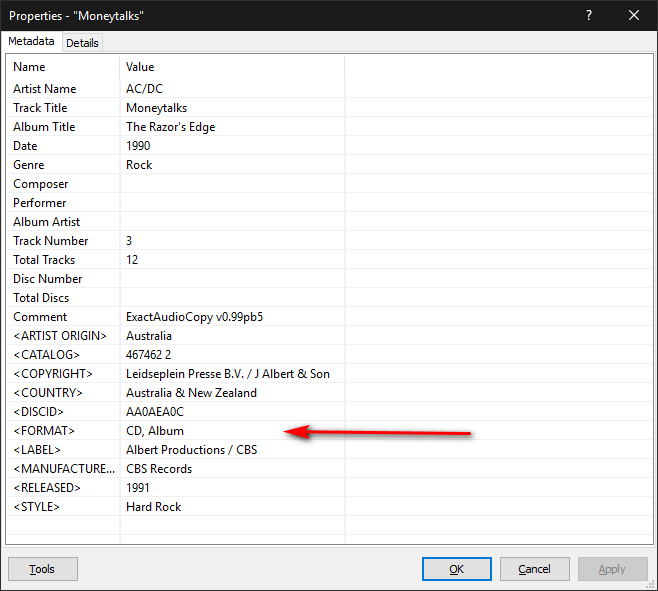
Task: Click the empty Performer value field
Action: pyautogui.click(x=232, y=203)
